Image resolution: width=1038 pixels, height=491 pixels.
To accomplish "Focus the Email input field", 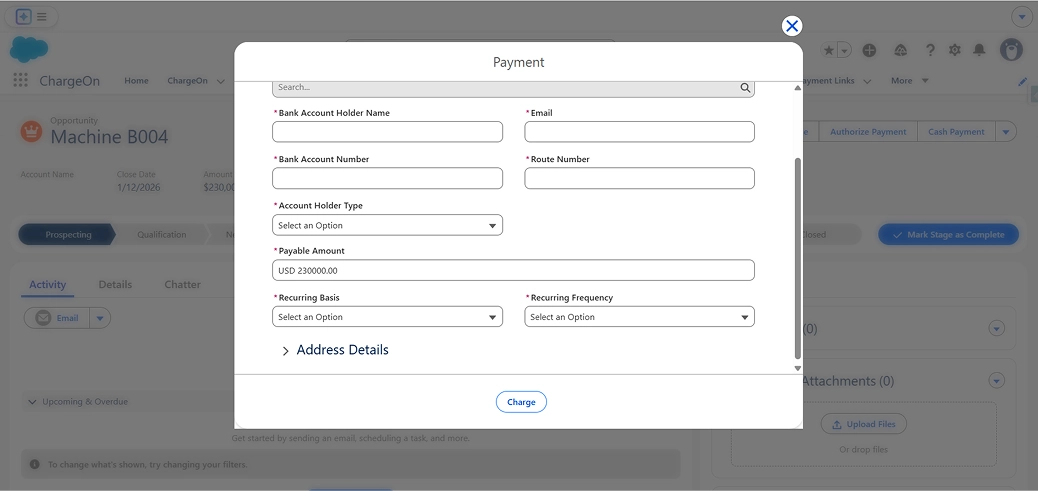I will pos(639,132).
